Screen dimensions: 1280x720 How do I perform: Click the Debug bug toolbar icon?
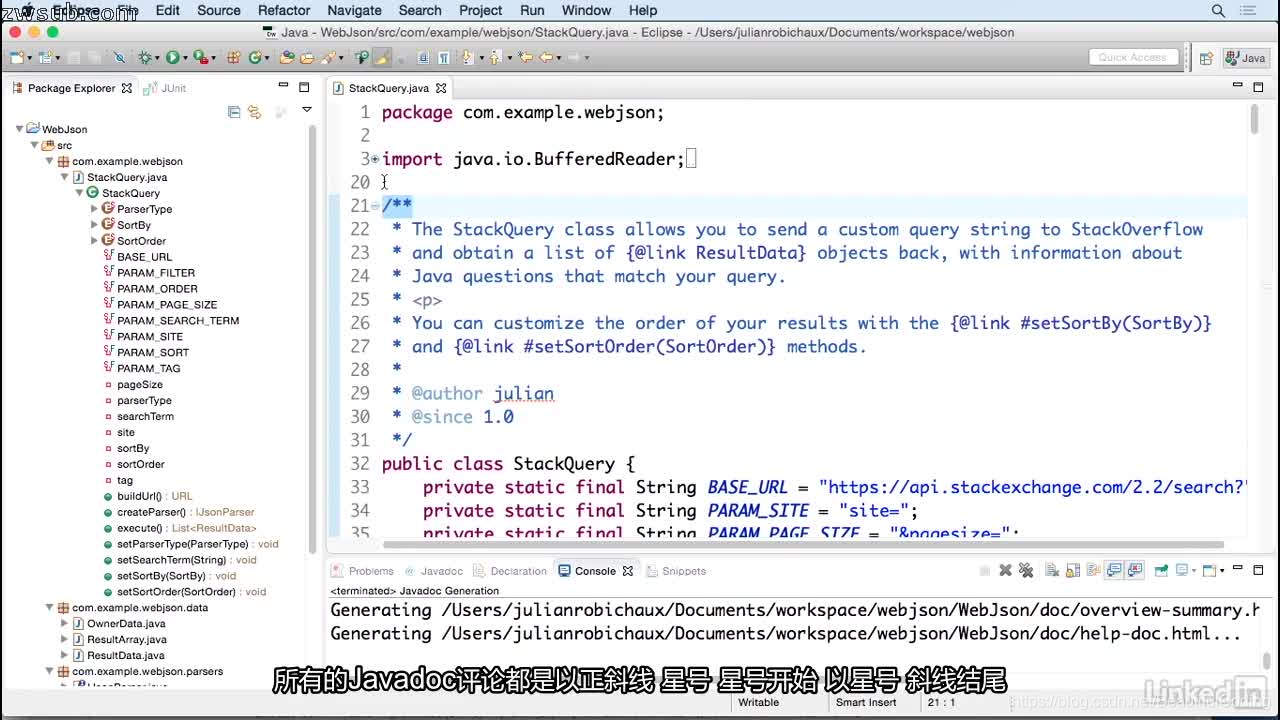point(145,57)
